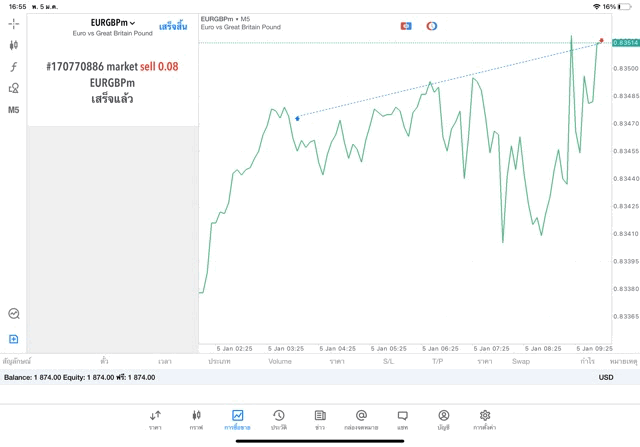The image size is (640, 447).
Task: Open the drawing objects shapes icon
Action: click(13, 88)
